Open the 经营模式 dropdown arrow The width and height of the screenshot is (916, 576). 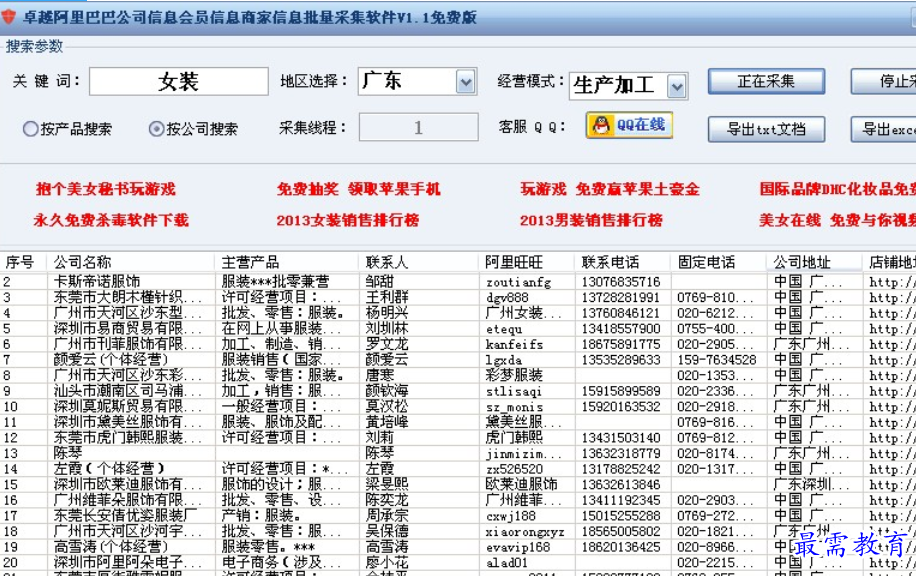(676, 87)
